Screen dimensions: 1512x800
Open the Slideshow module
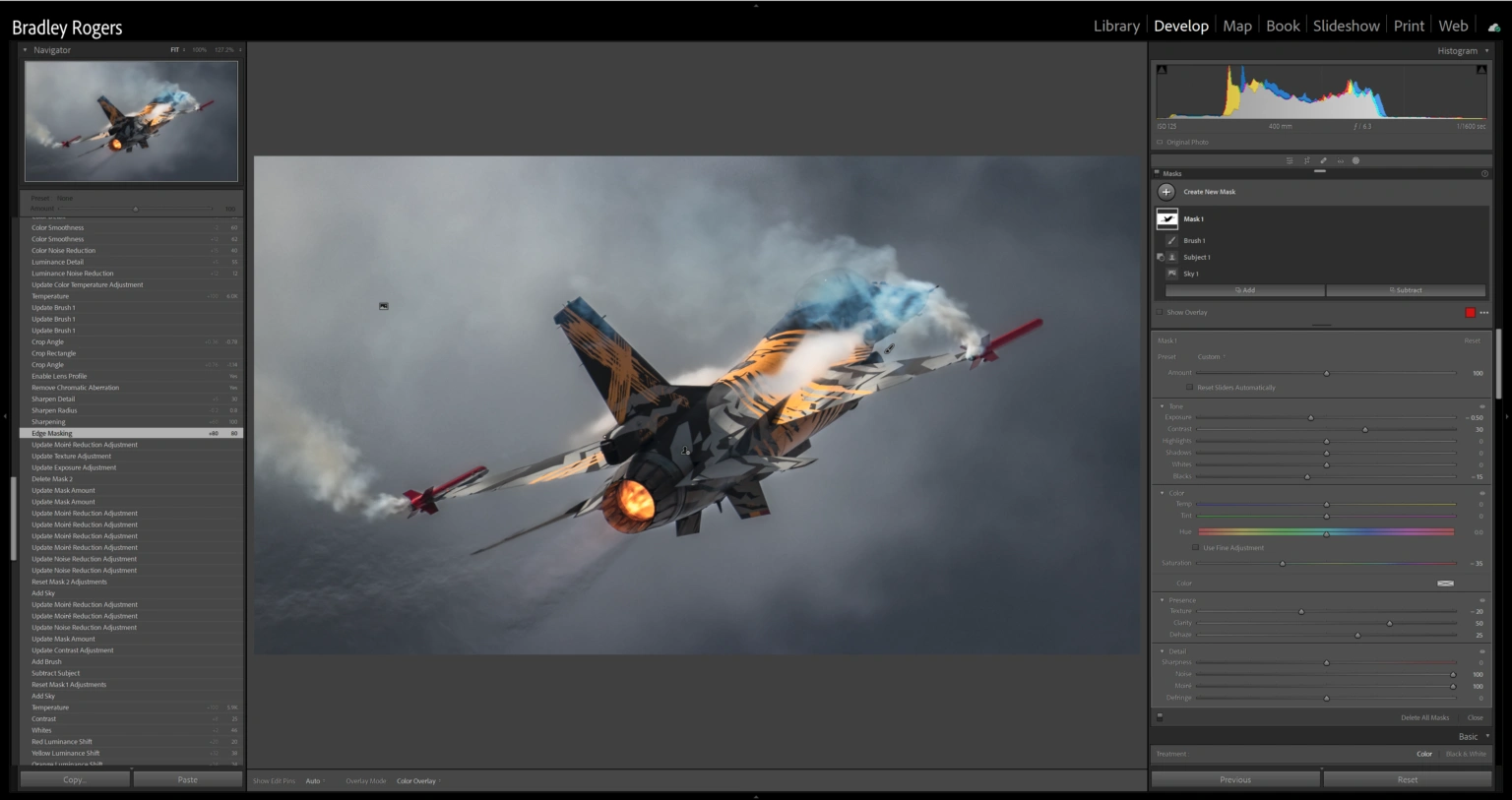point(1347,27)
